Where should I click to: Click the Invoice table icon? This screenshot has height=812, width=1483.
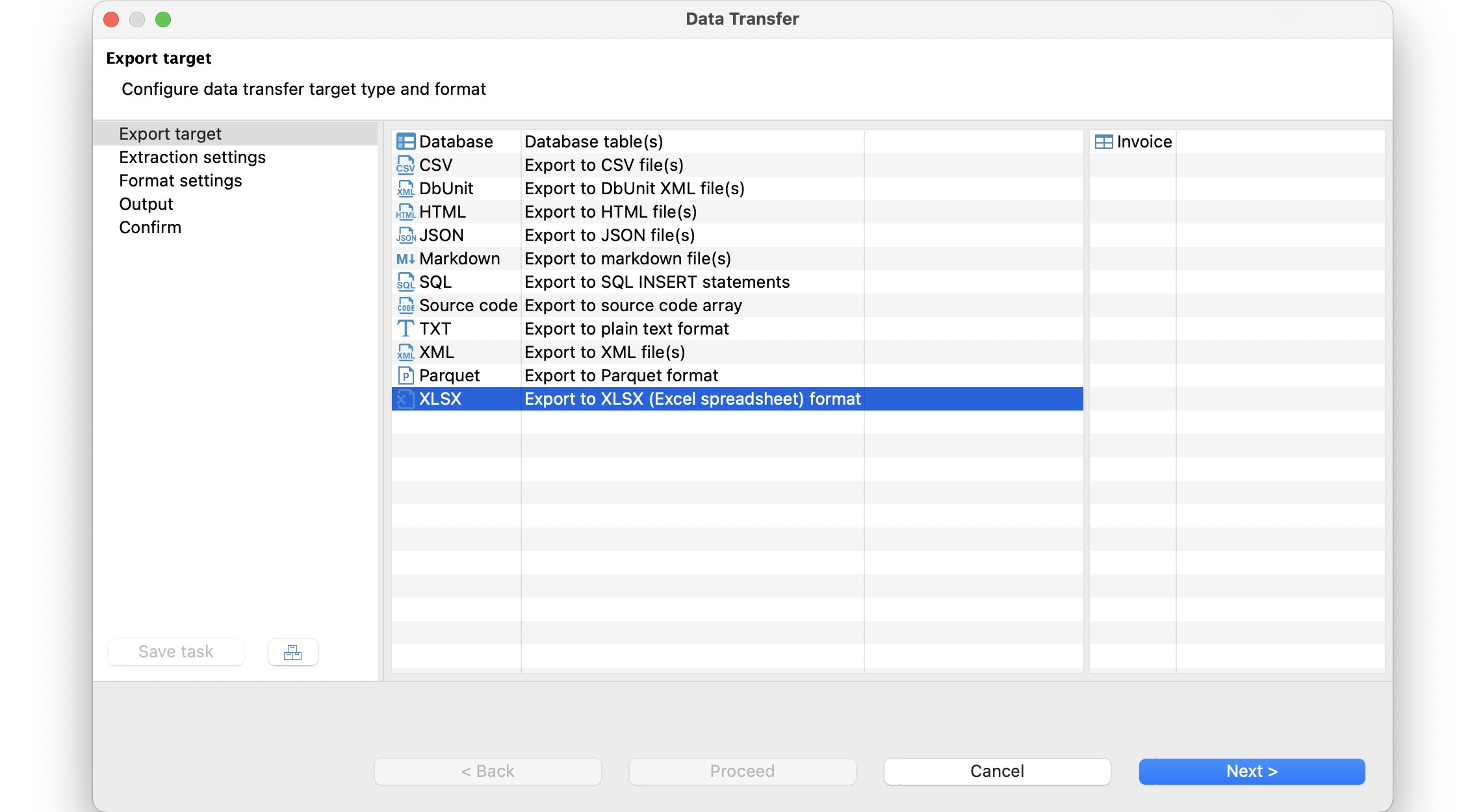point(1103,142)
